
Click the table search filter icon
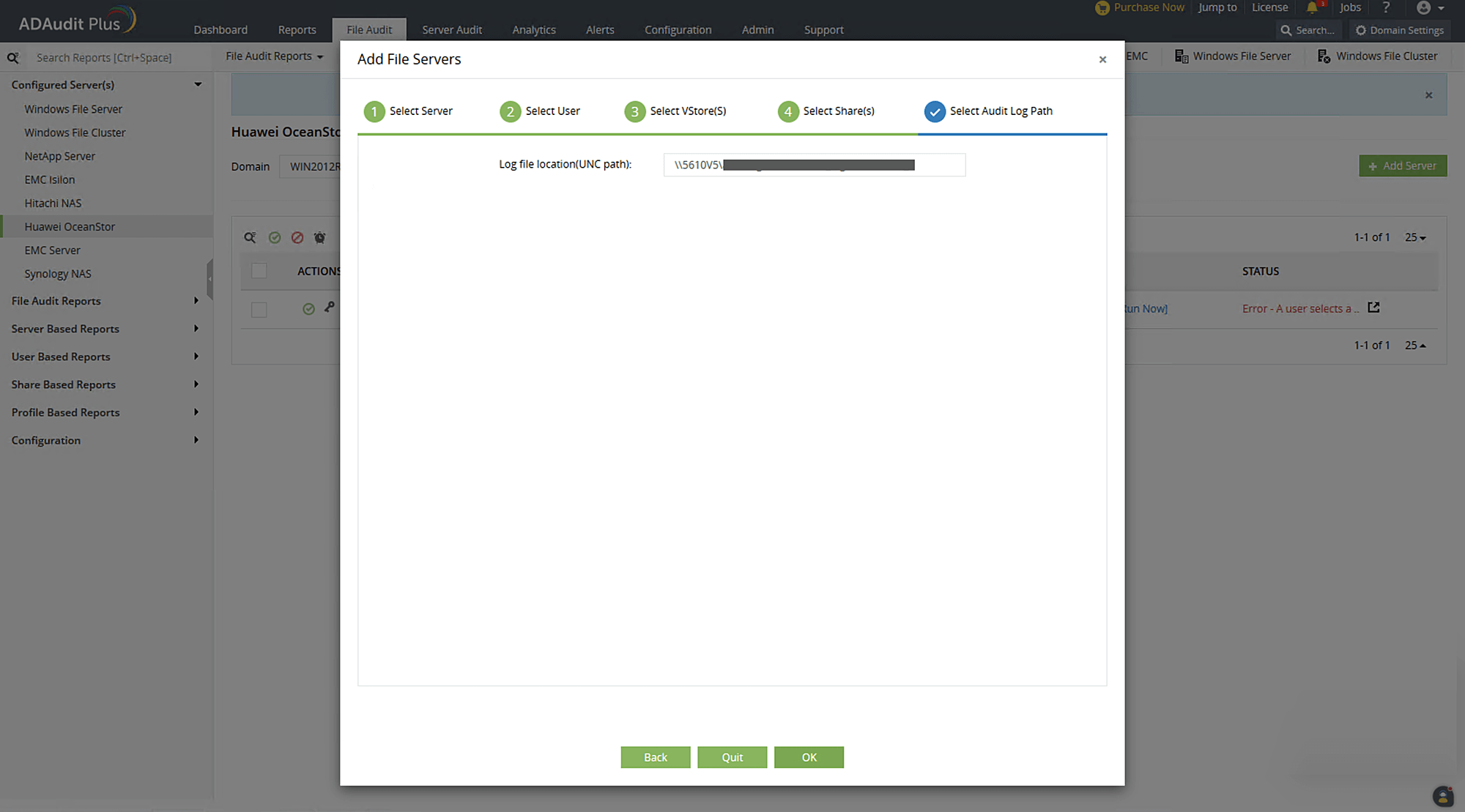[251, 237]
